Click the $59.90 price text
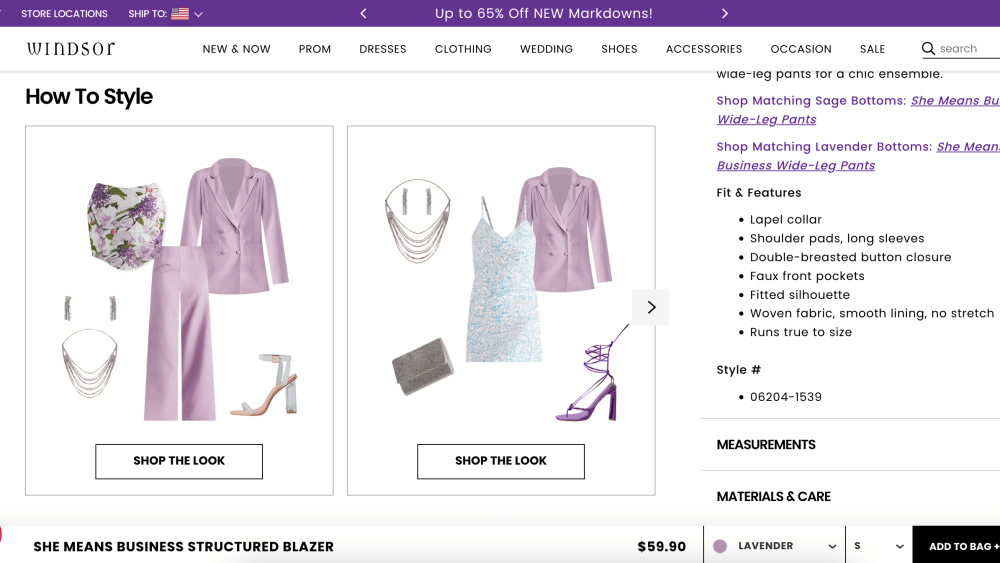Image resolution: width=1000 pixels, height=563 pixels. [x=661, y=546]
